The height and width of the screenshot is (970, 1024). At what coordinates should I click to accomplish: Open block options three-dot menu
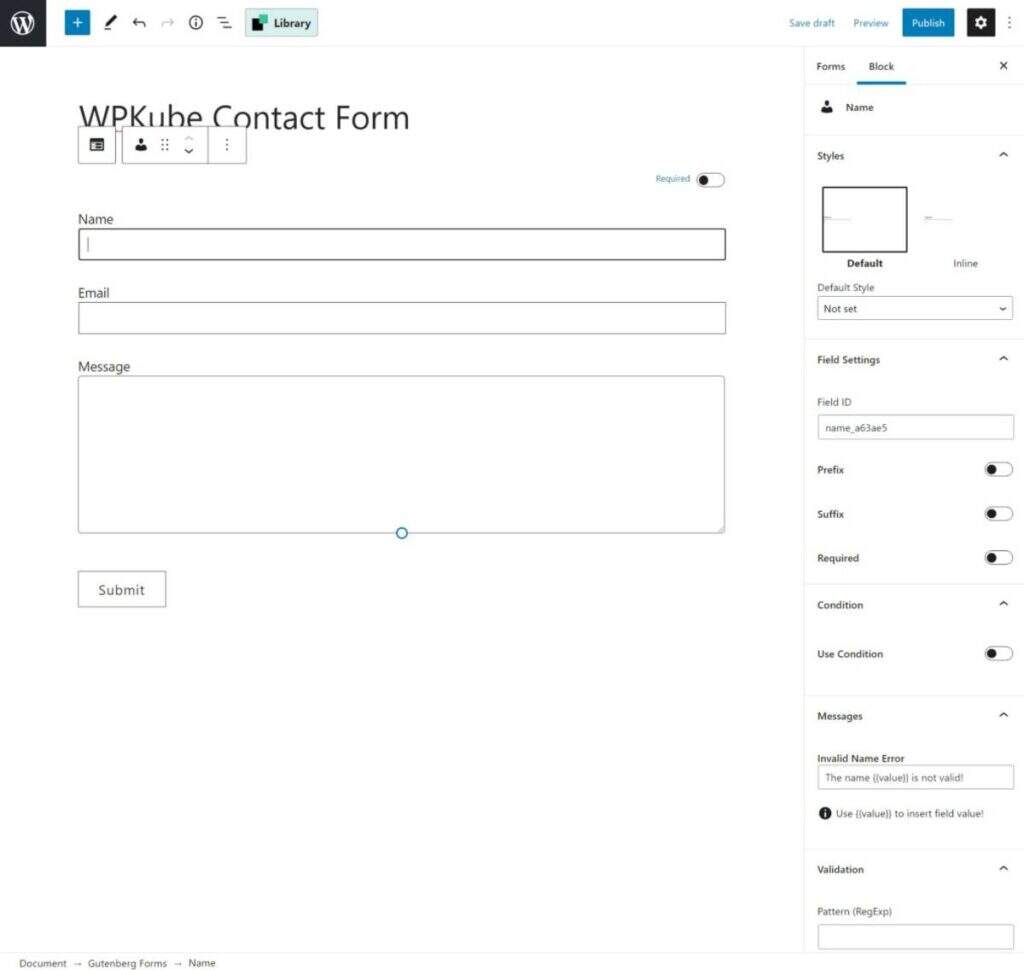click(227, 145)
